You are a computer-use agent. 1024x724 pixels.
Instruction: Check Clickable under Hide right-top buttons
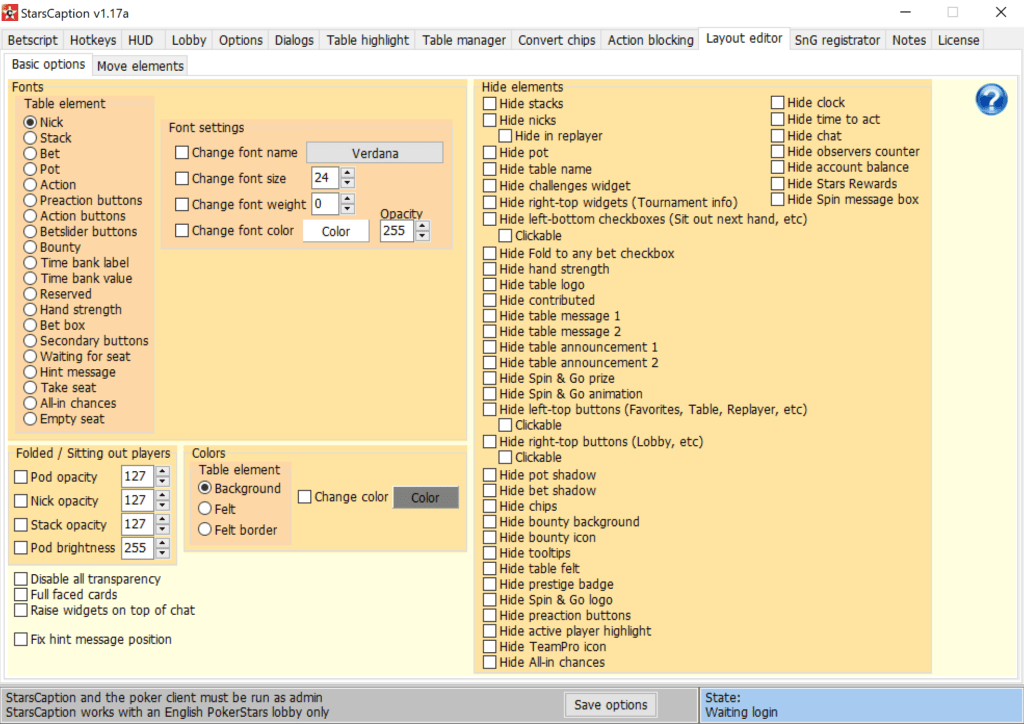click(505, 457)
